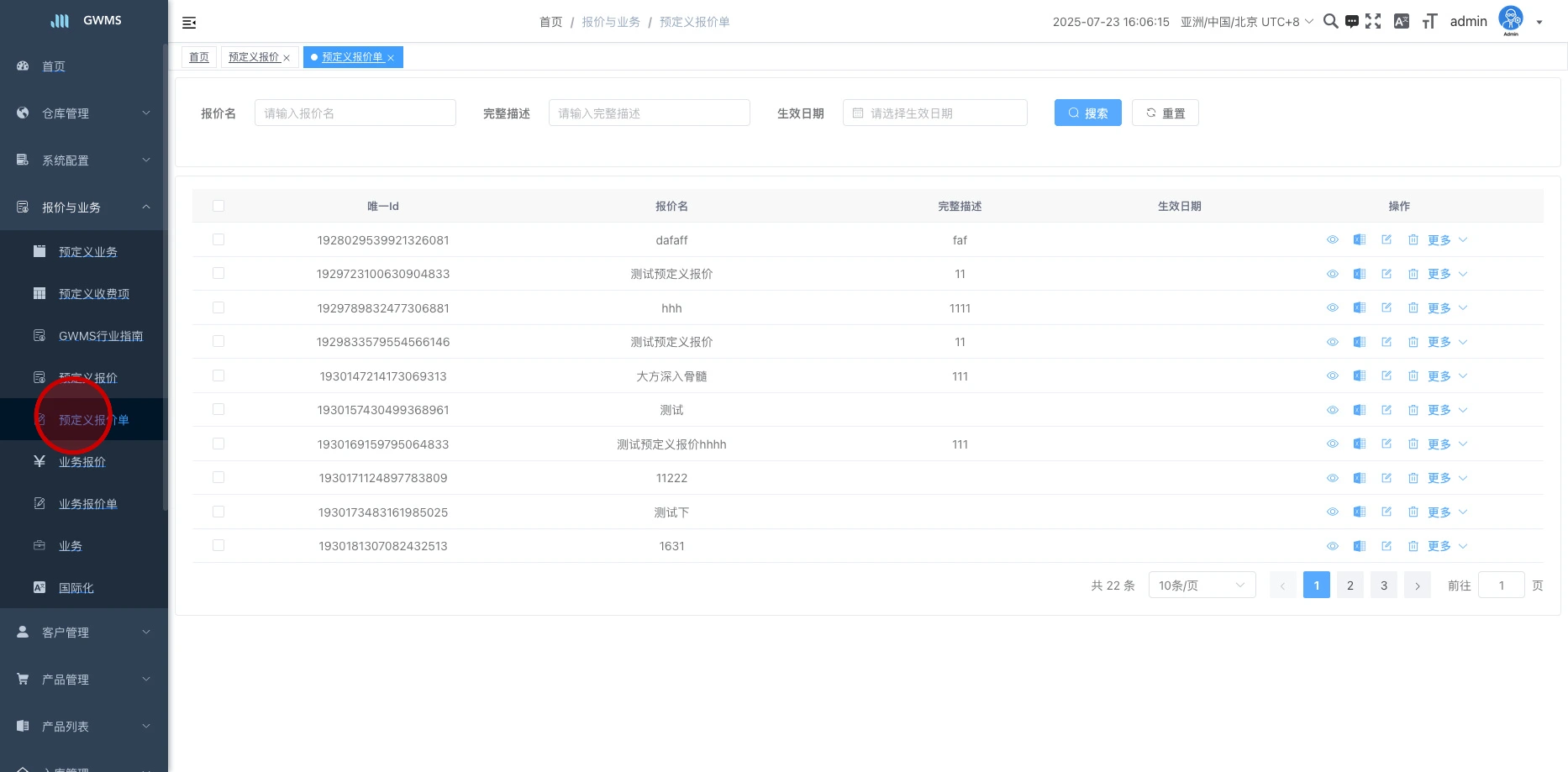Check the checkbox for the dafaff row
The image size is (1568, 772).
click(x=218, y=240)
